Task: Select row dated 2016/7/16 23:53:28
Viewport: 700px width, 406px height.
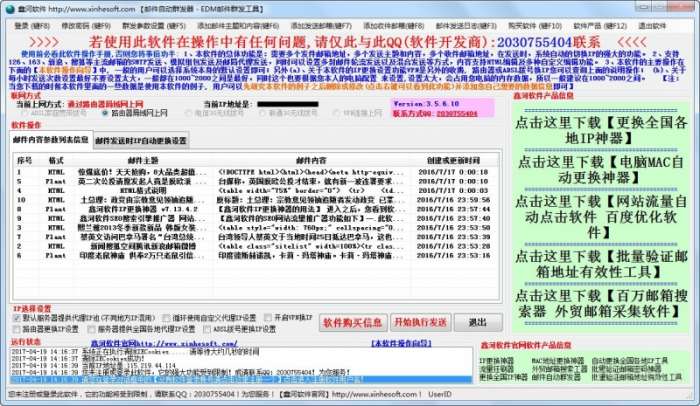Action: (x=256, y=246)
